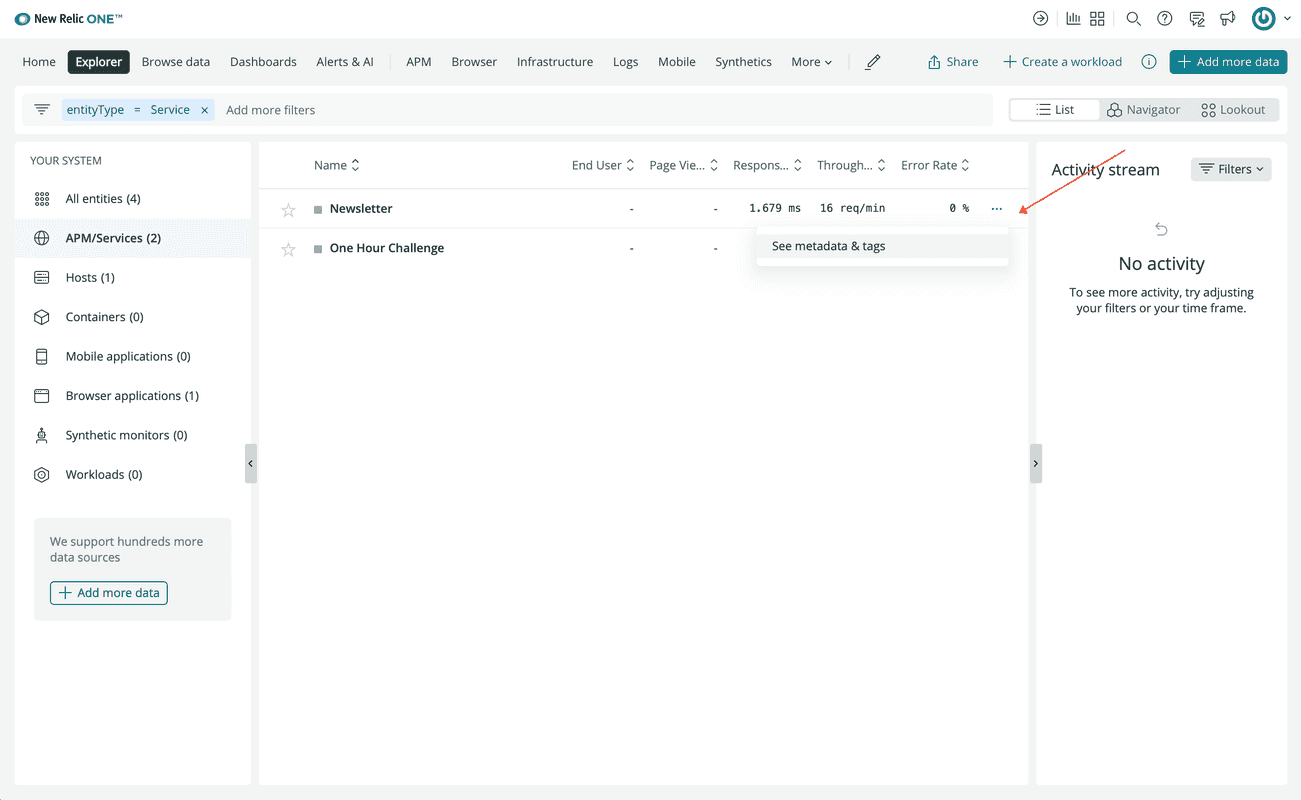
Task: Open the circled arrow icon in top bar
Action: [x=1041, y=18]
